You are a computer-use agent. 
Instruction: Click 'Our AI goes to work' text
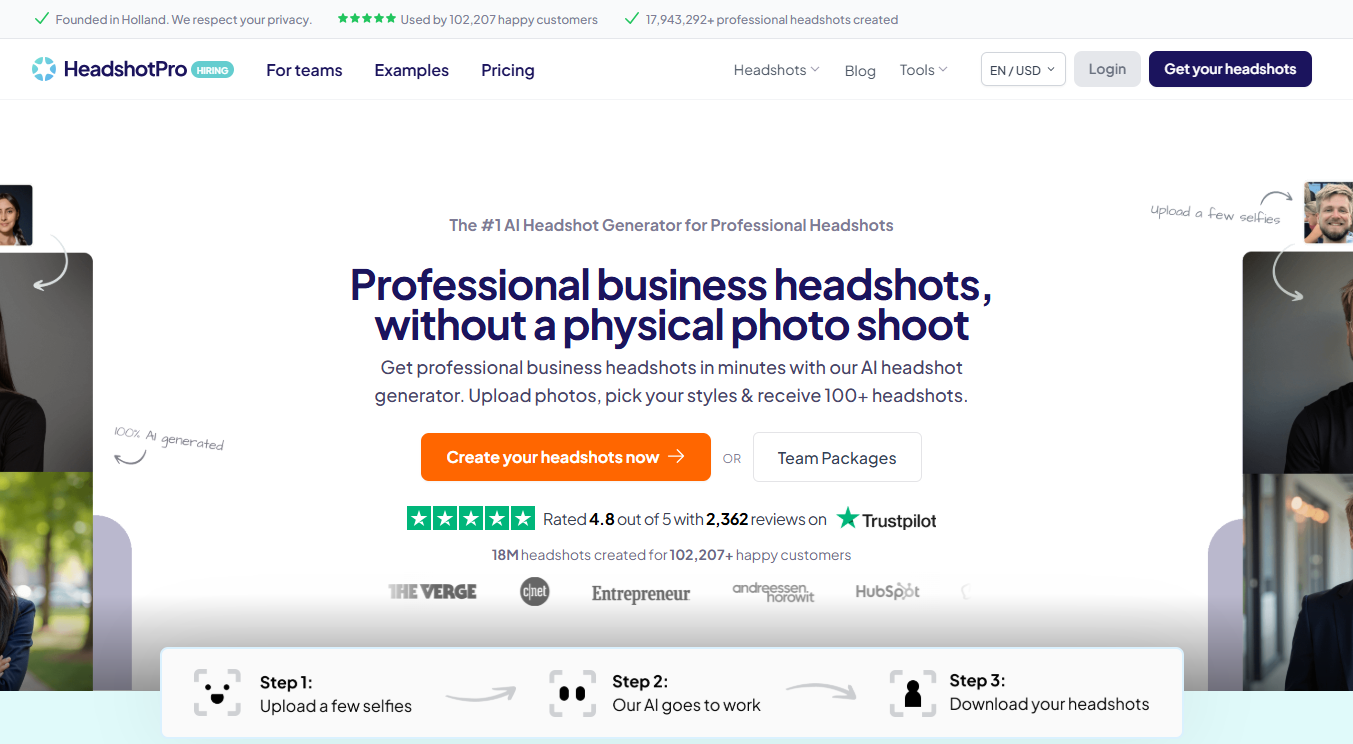pyautogui.click(x=687, y=705)
